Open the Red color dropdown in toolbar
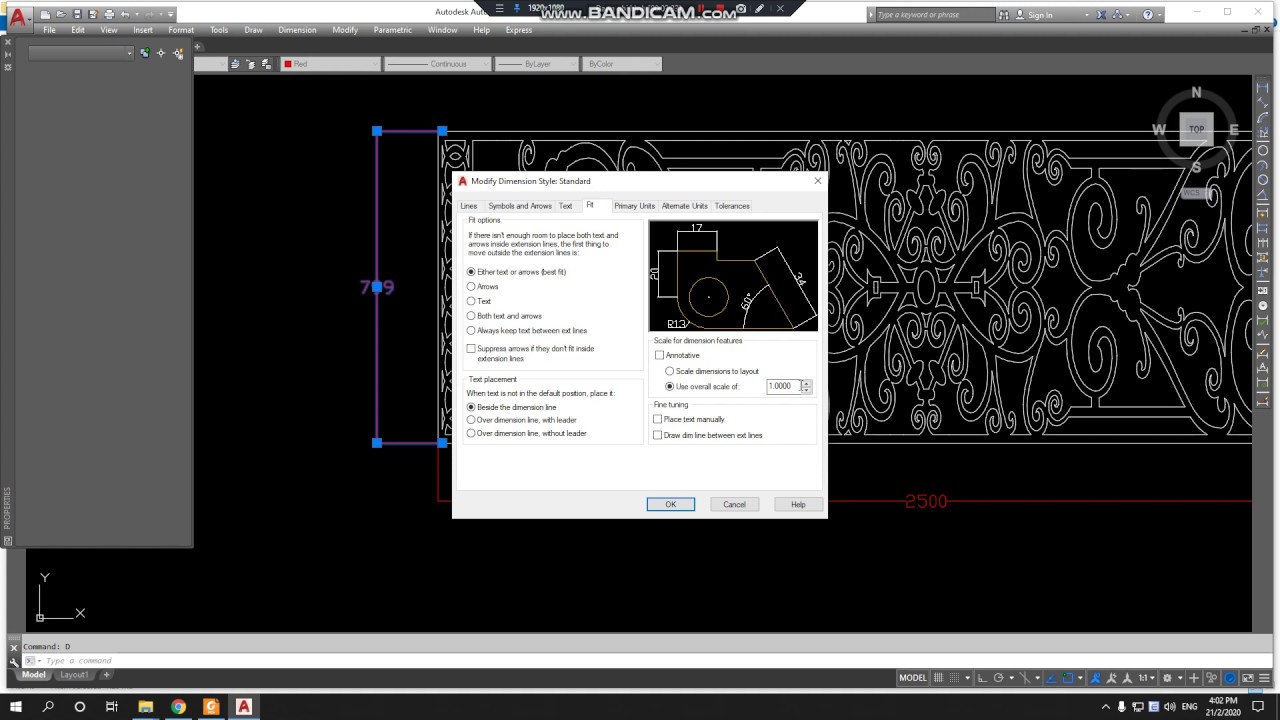1280x720 pixels. (x=331, y=64)
